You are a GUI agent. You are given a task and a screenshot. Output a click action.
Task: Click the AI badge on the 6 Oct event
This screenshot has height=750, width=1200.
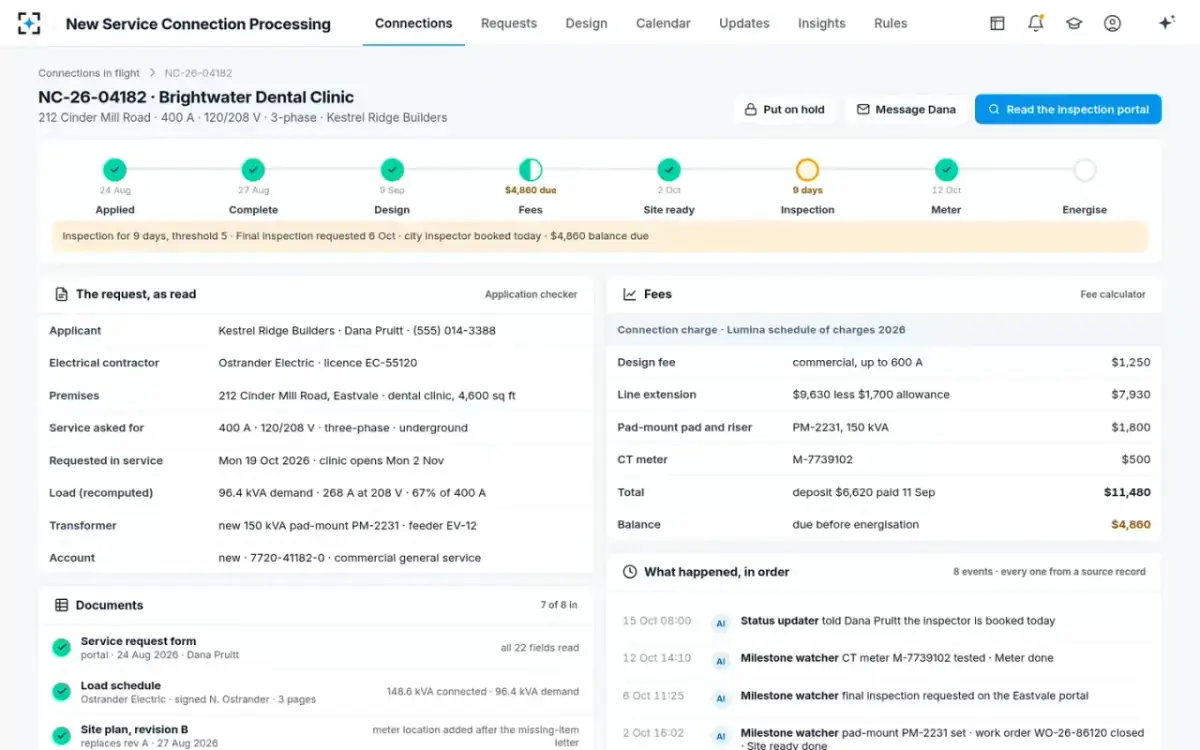tap(720, 697)
